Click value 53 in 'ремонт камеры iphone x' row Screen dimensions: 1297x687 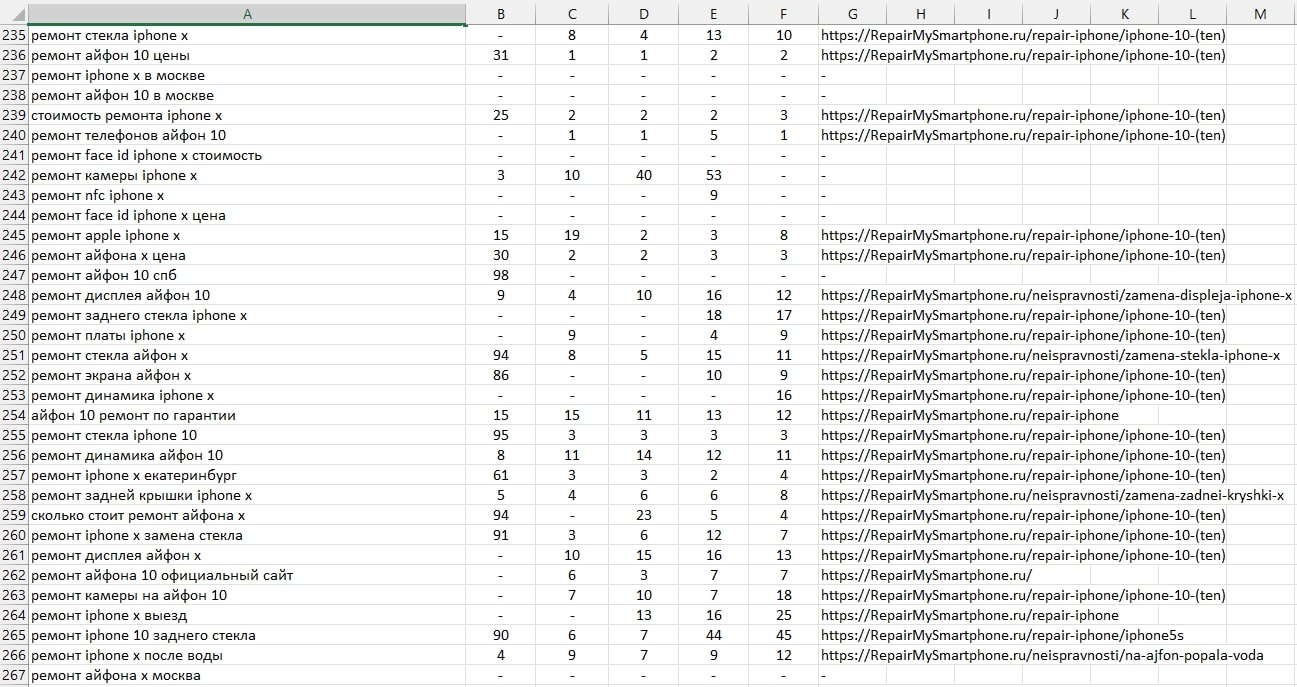[x=713, y=175]
